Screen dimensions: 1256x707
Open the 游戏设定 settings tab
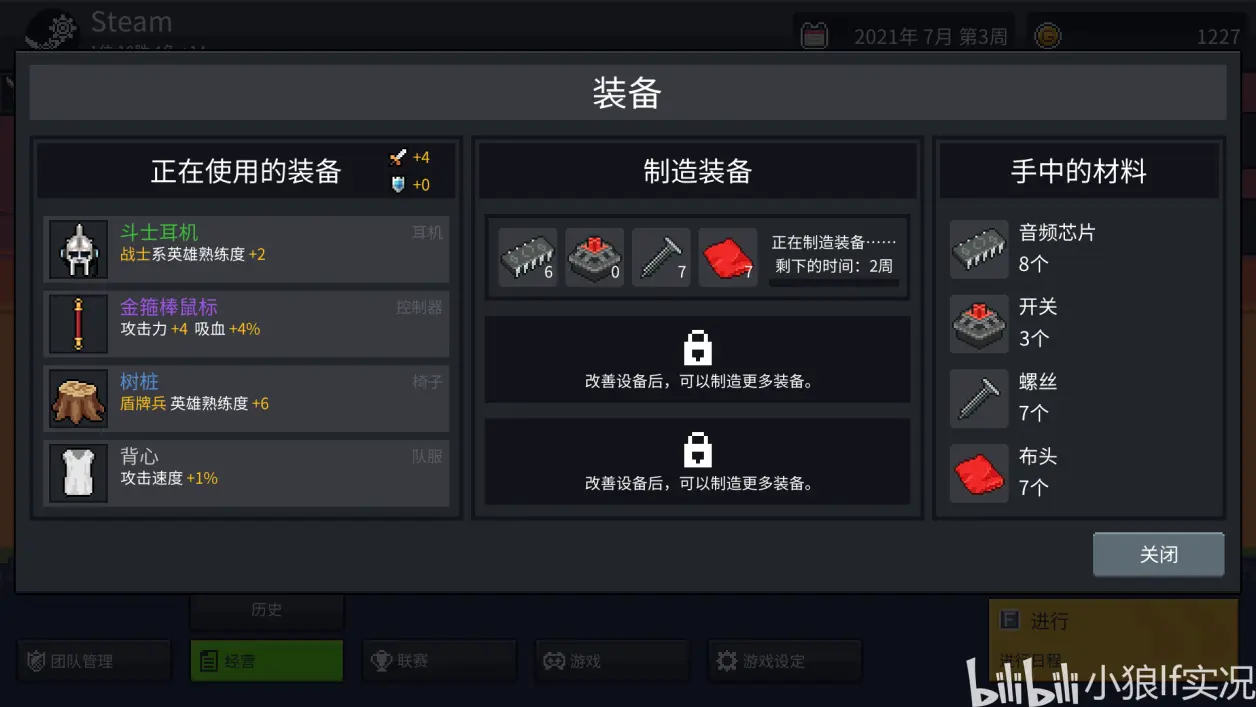coord(784,661)
